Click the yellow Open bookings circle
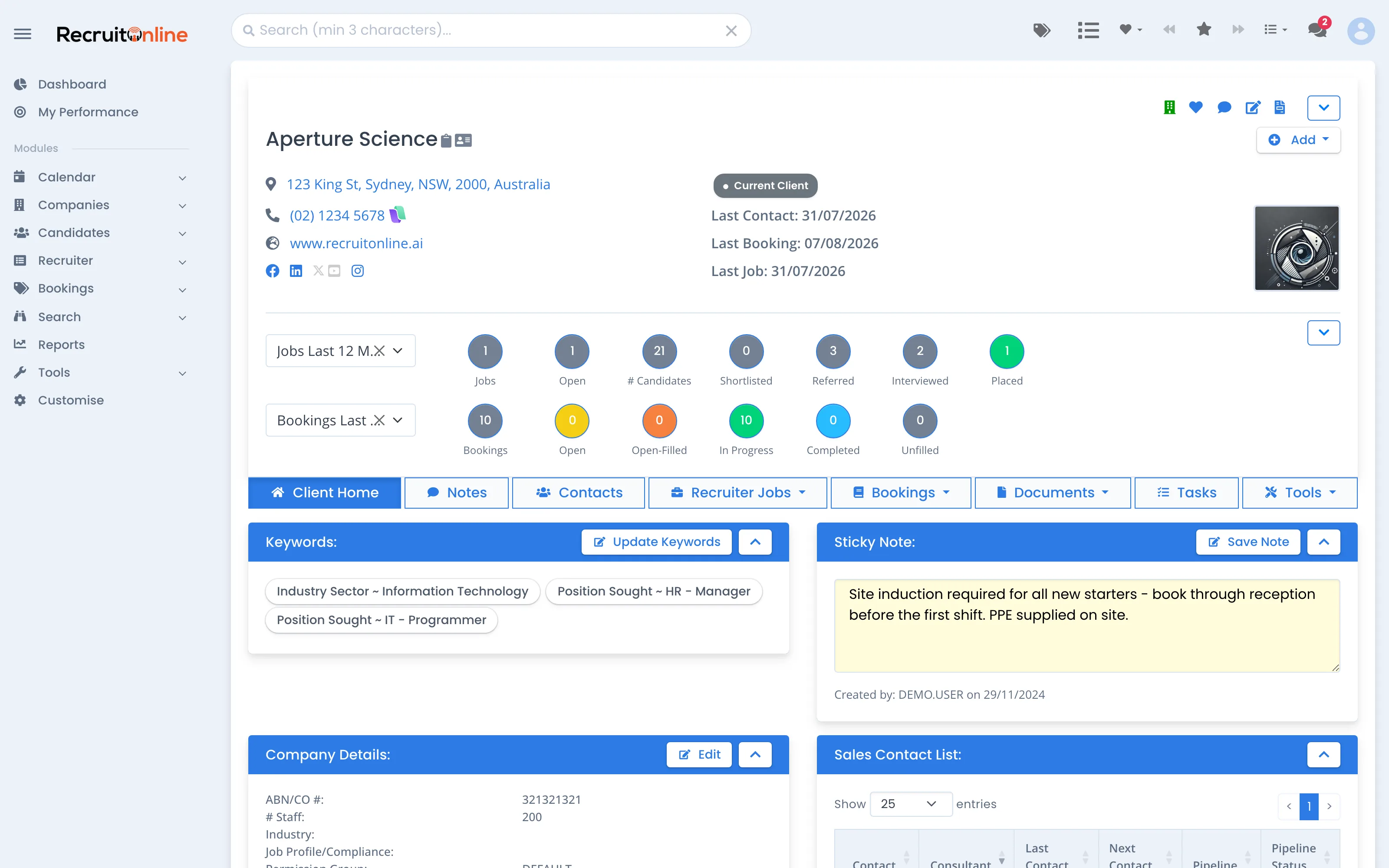The height and width of the screenshot is (868, 1389). [x=572, y=420]
